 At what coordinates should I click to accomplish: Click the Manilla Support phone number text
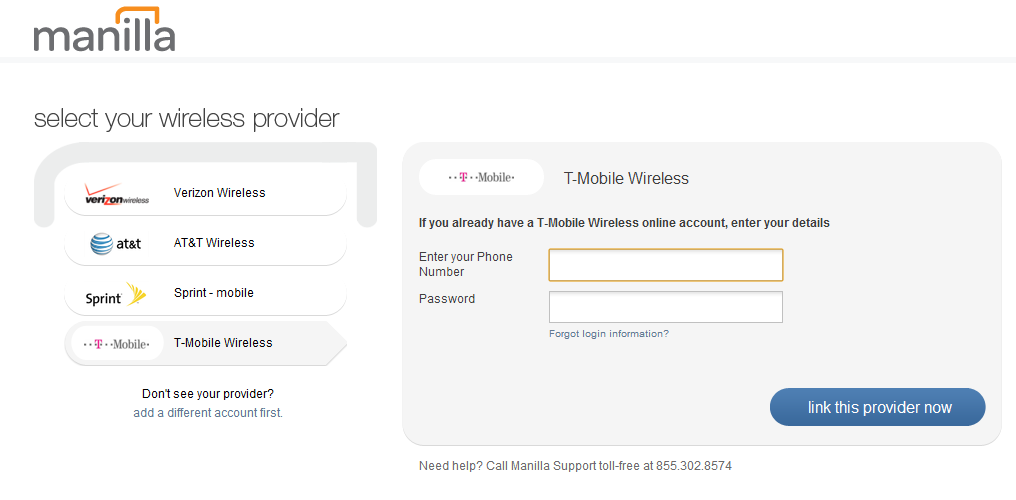[693, 465]
